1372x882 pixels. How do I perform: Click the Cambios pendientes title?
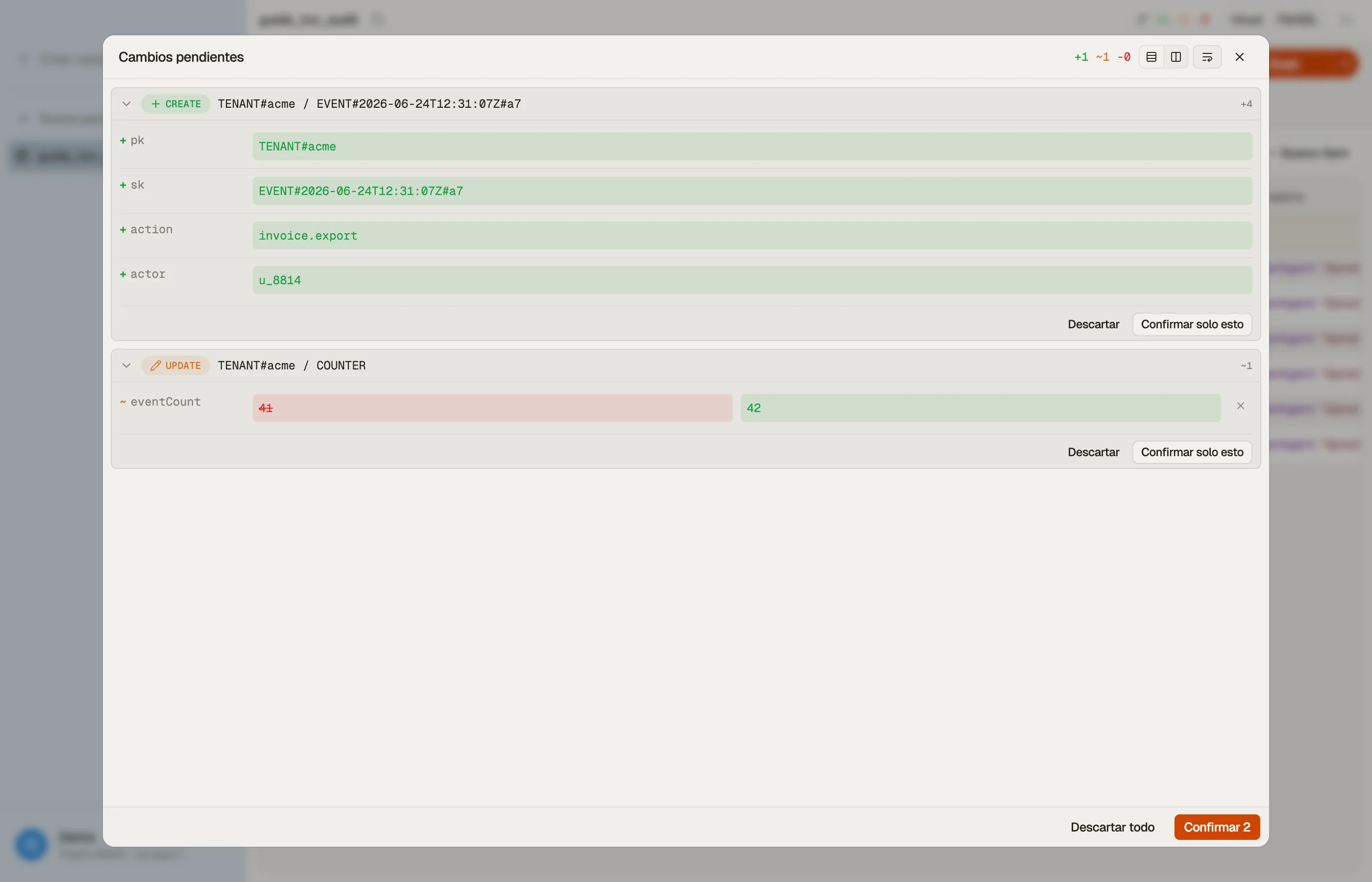[181, 57]
